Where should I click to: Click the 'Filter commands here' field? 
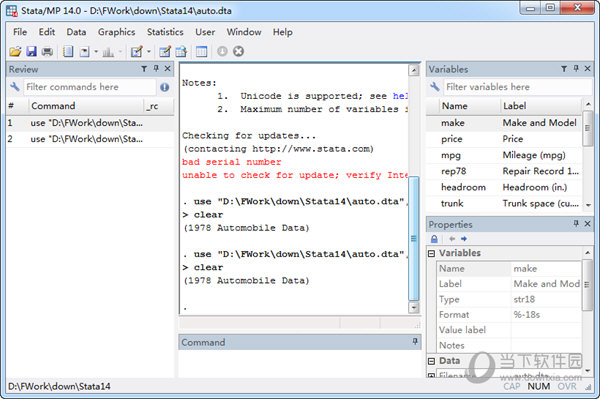pos(90,87)
